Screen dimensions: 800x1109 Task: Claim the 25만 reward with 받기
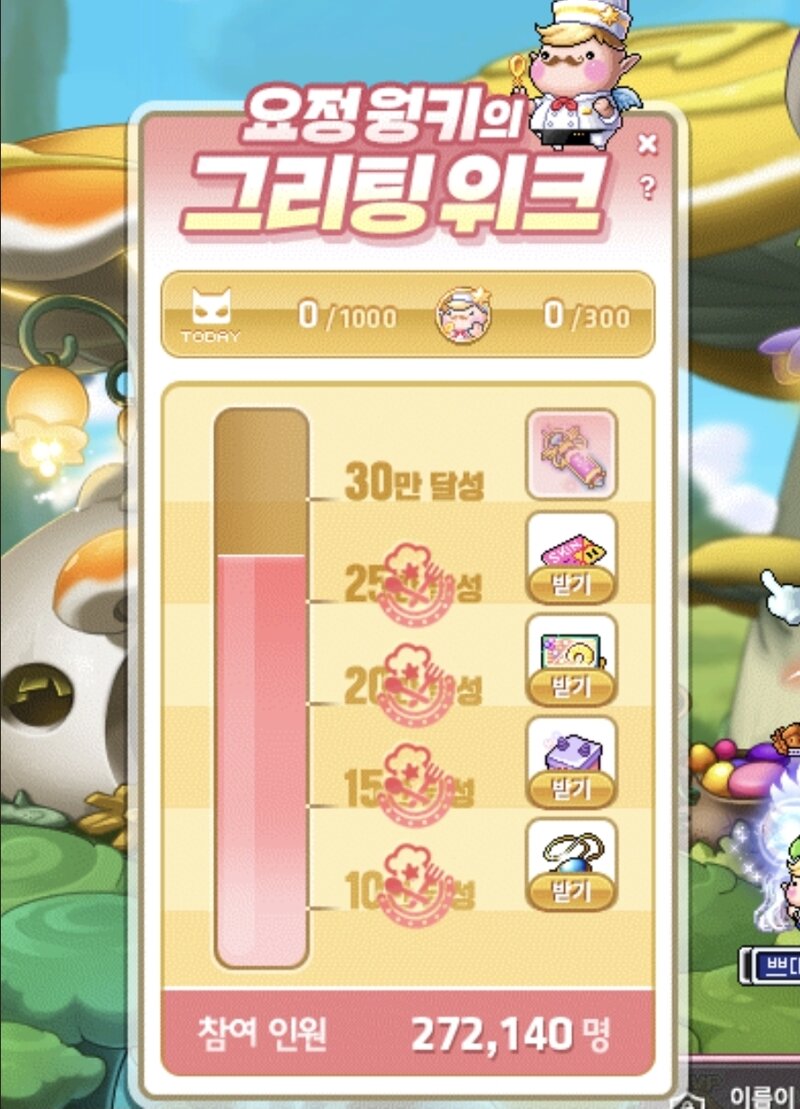[x=572, y=585]
